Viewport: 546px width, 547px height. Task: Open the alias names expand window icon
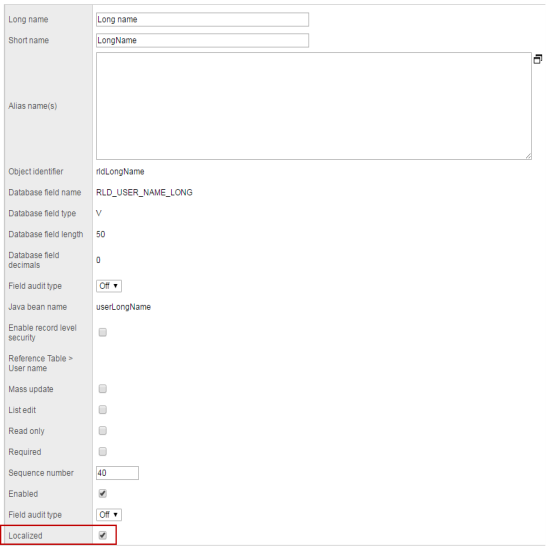pos(538,60)
